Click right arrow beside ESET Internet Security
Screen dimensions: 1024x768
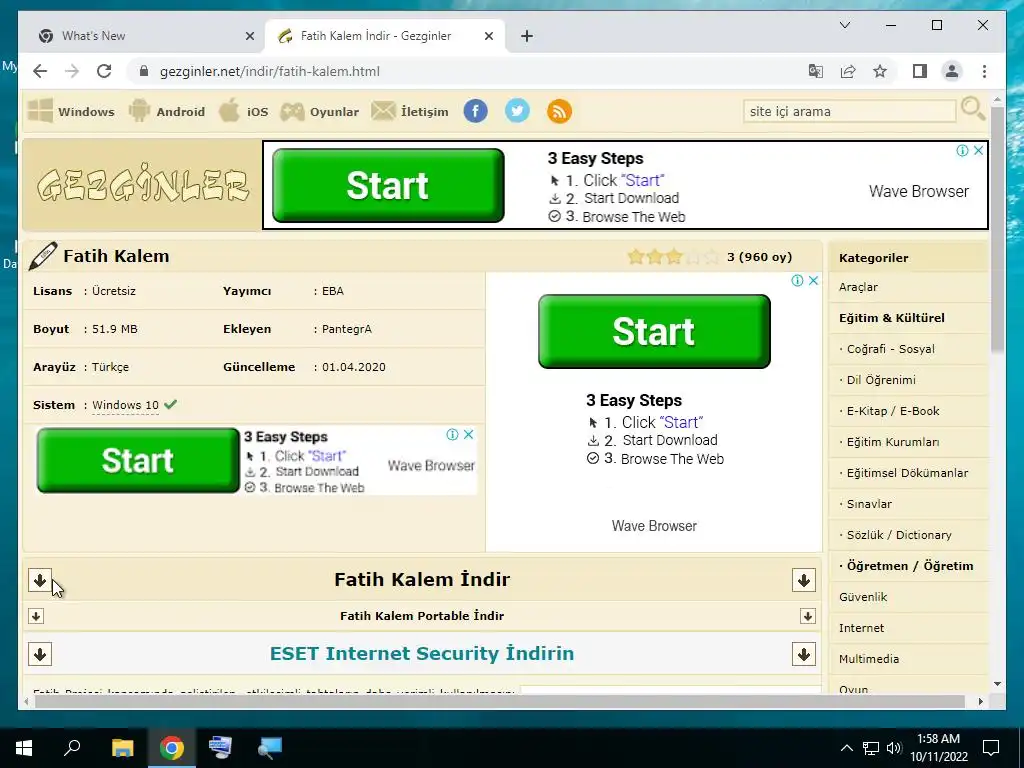(804, 654)
